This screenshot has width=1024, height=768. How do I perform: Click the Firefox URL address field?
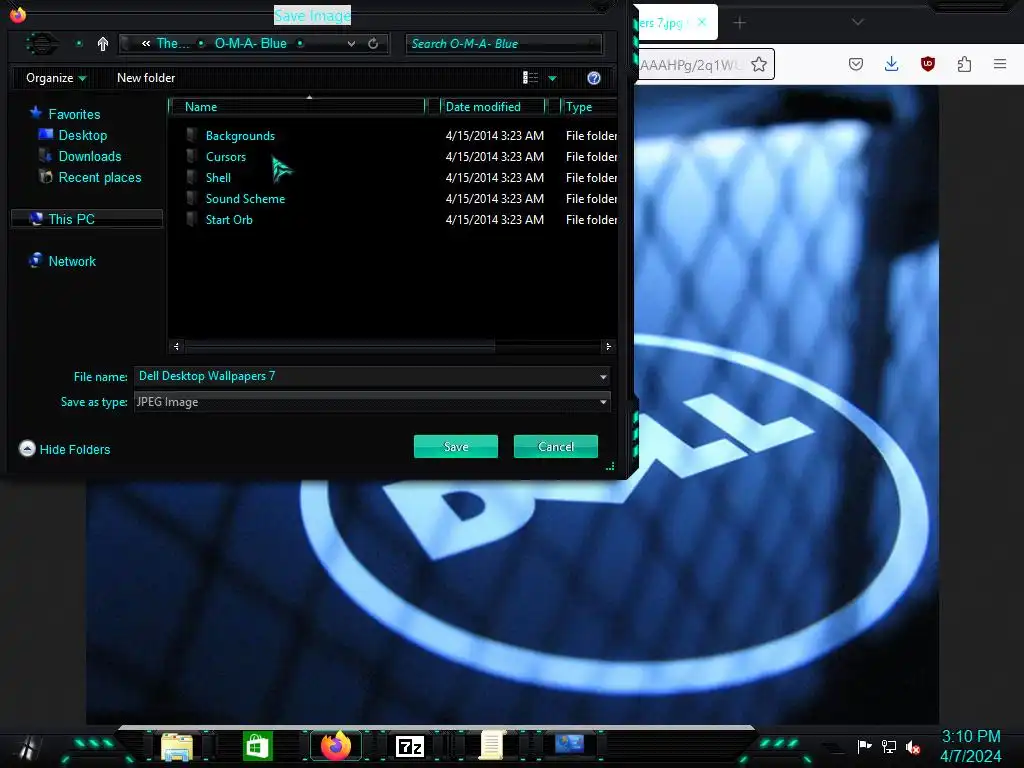coord(692,64)
